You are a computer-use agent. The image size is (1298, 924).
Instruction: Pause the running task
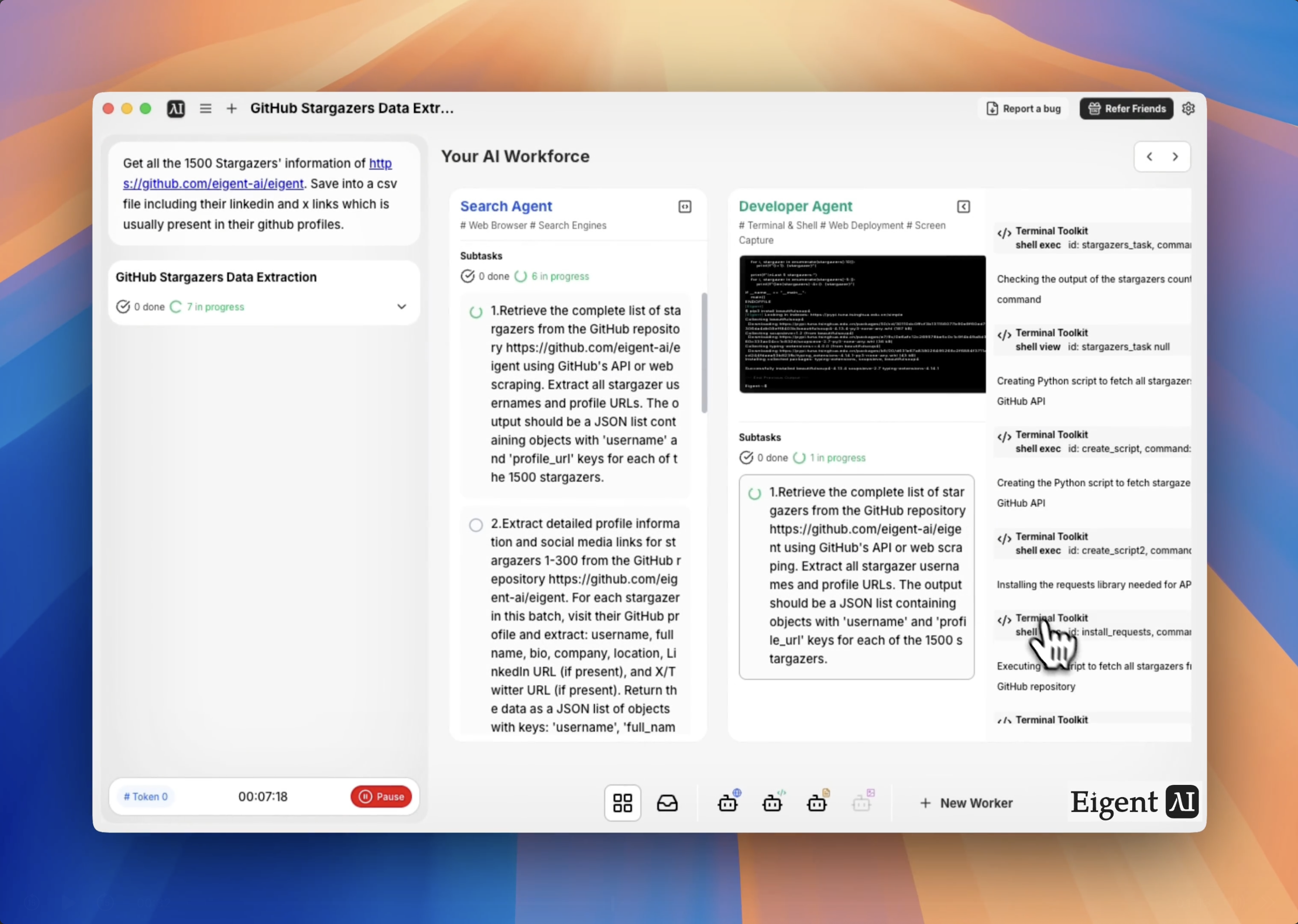tap(381, 797)
